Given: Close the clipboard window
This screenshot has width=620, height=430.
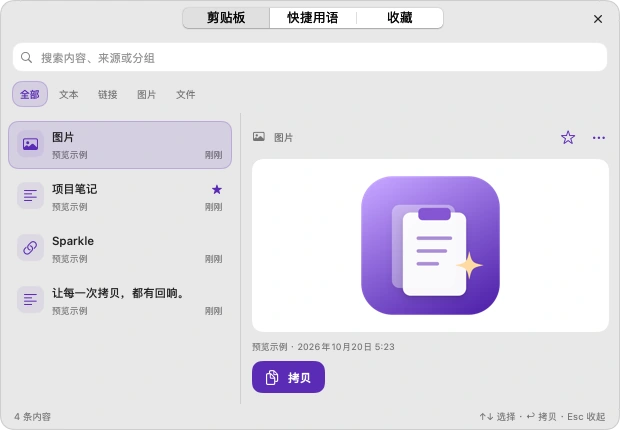Looking at the screenshot, I should tap(597, 19).
